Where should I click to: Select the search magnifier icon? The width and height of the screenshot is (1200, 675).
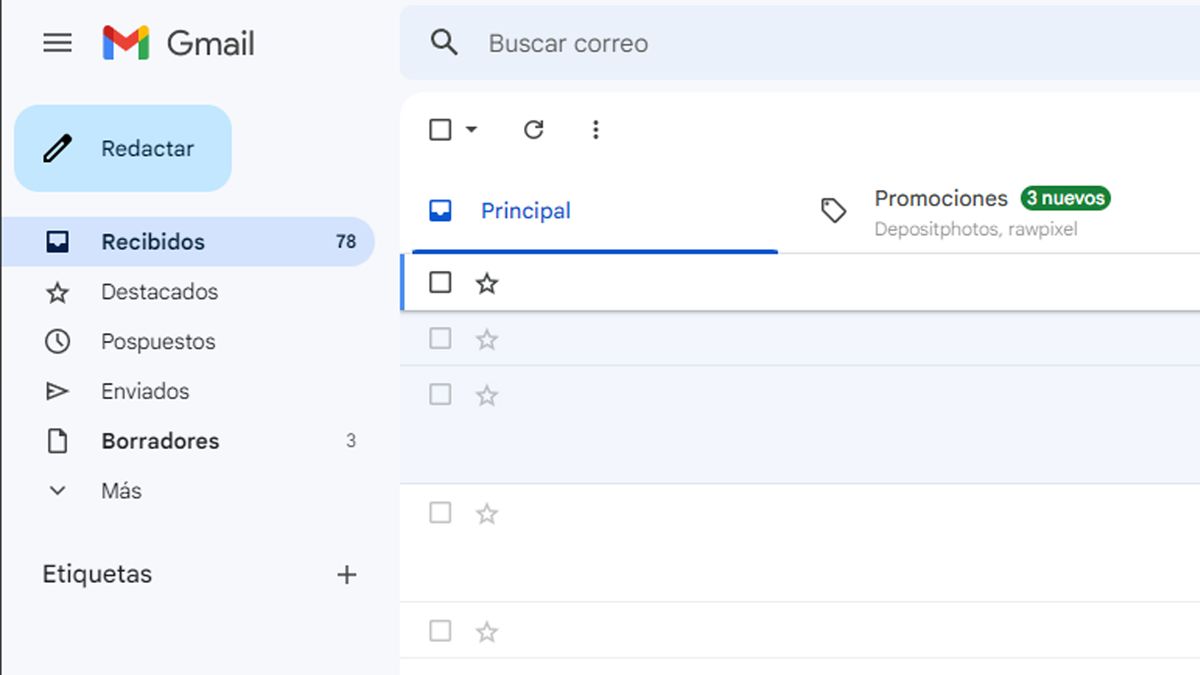coord(444,43)
